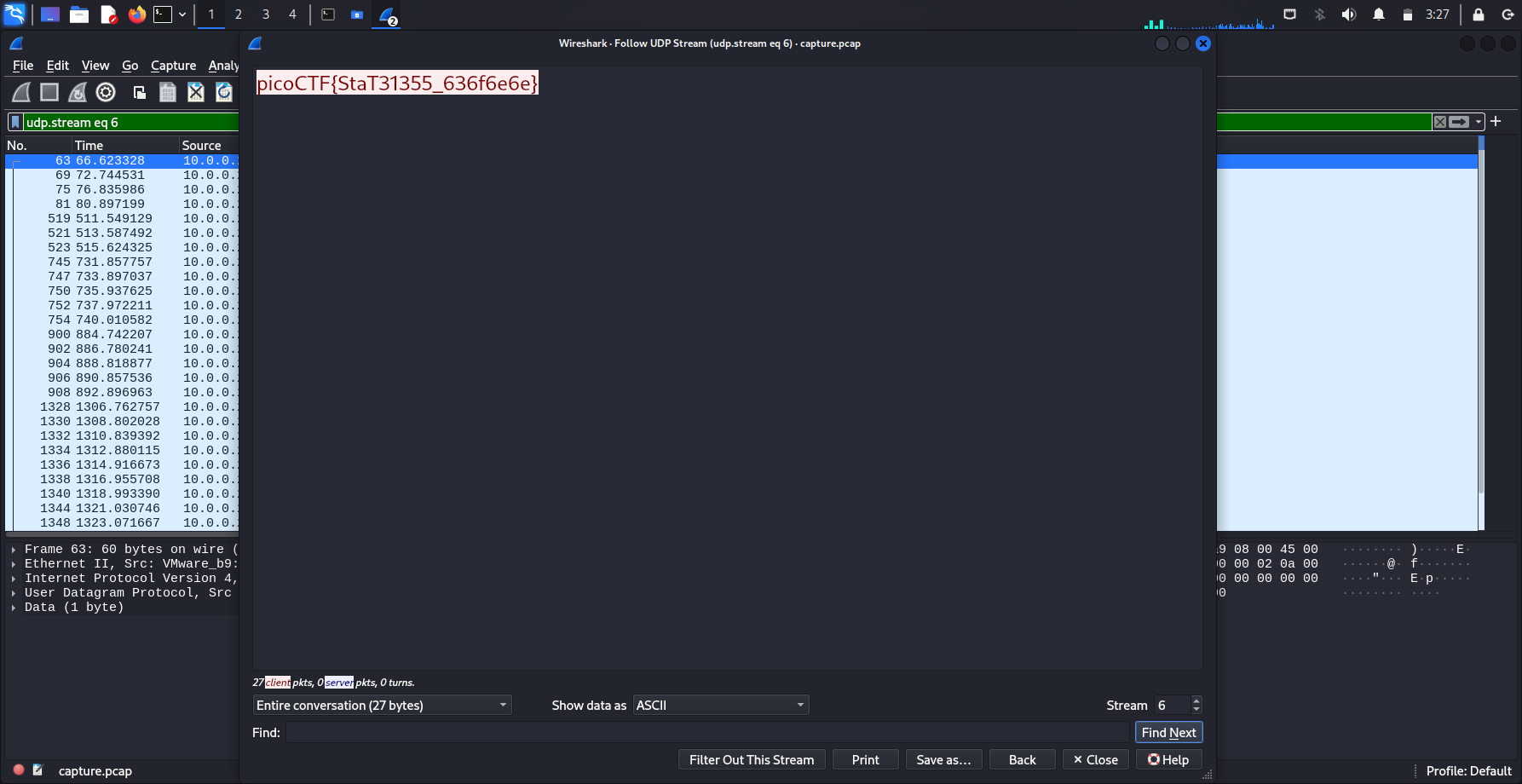Click the Save as… button
Image resolution: width=1522 pixels, height=784 pixels.
(943, 759)
